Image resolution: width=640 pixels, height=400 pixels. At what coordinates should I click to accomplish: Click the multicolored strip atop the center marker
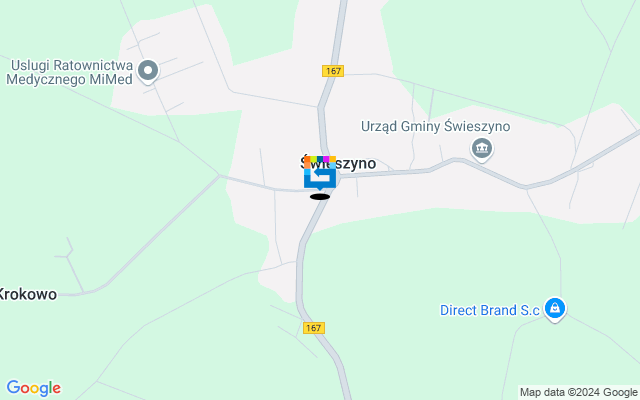[320, 159]
